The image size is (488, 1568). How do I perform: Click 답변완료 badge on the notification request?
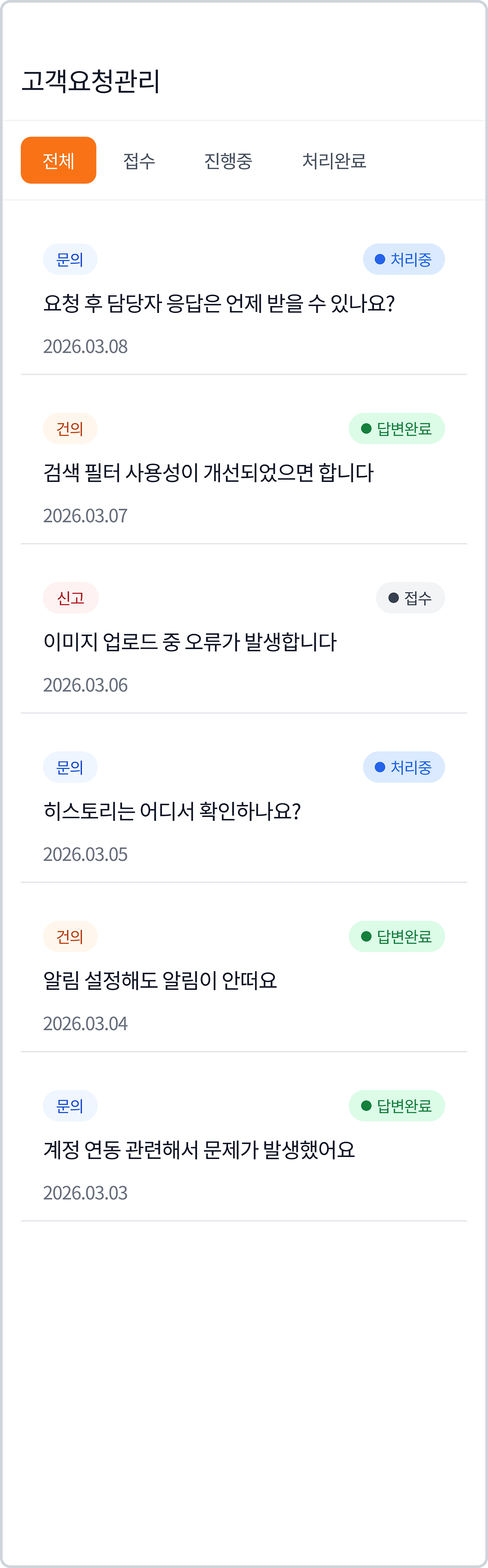click(x=397, y=936)
